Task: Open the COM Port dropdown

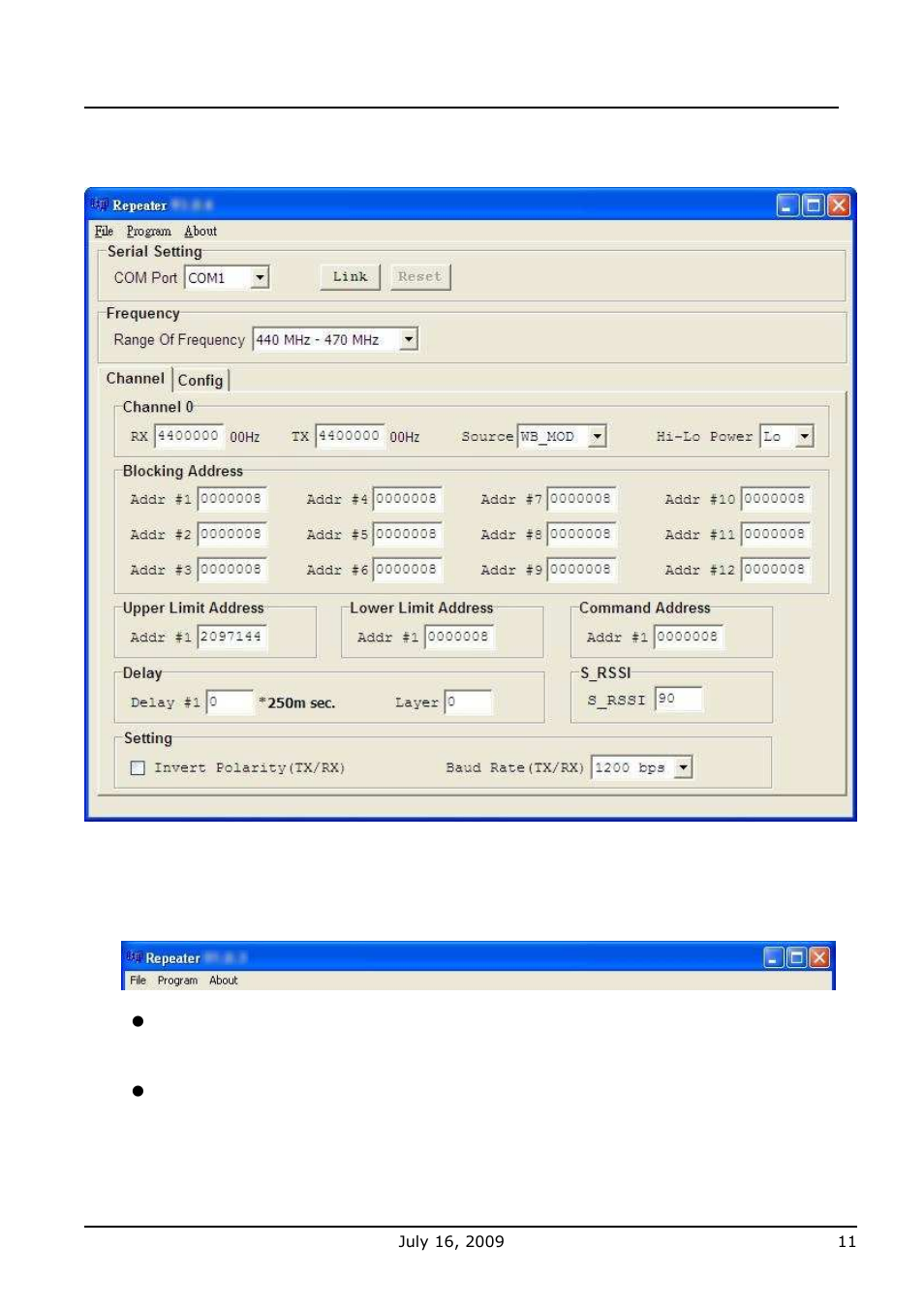Action: [260, 277]
